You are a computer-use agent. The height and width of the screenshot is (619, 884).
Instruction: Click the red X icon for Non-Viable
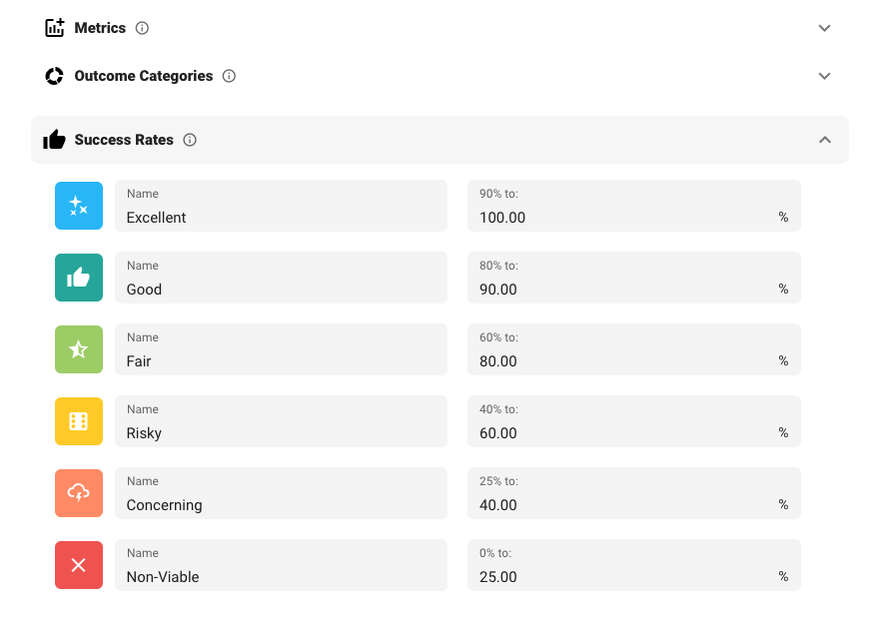pyautogui.click(x=78, y=566)
